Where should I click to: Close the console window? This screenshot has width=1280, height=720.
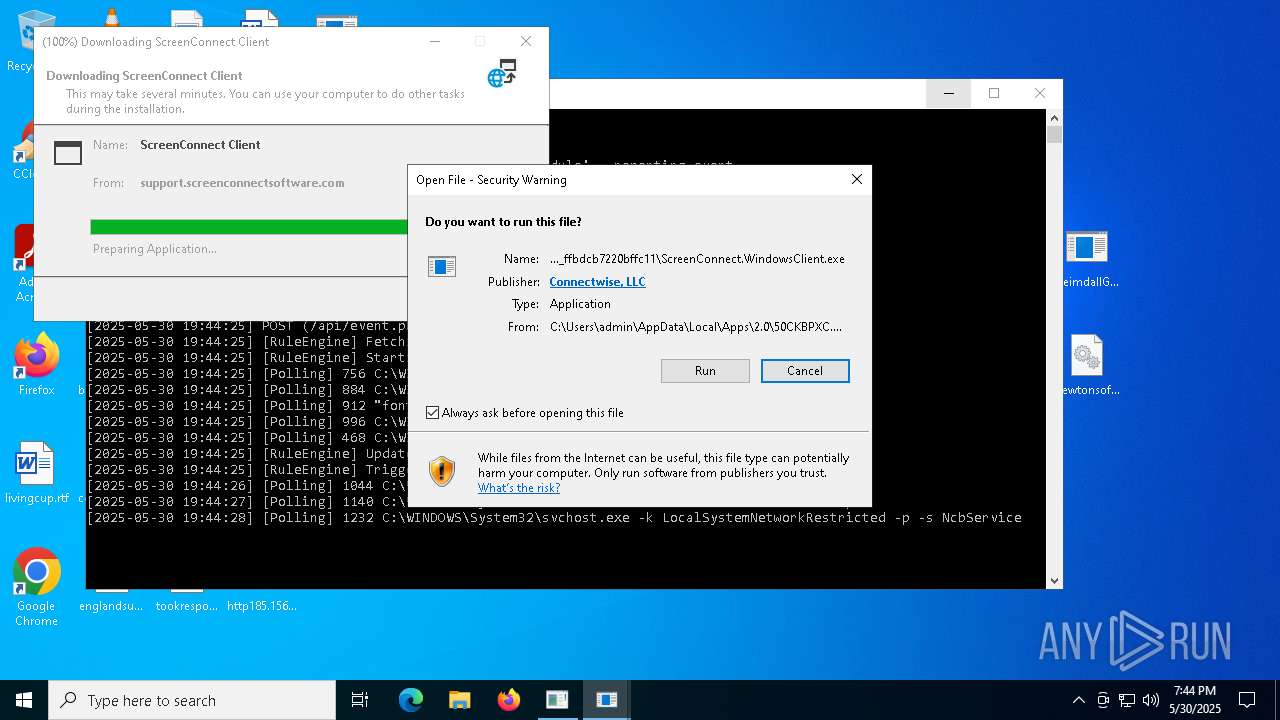(x=1040, y=93)
